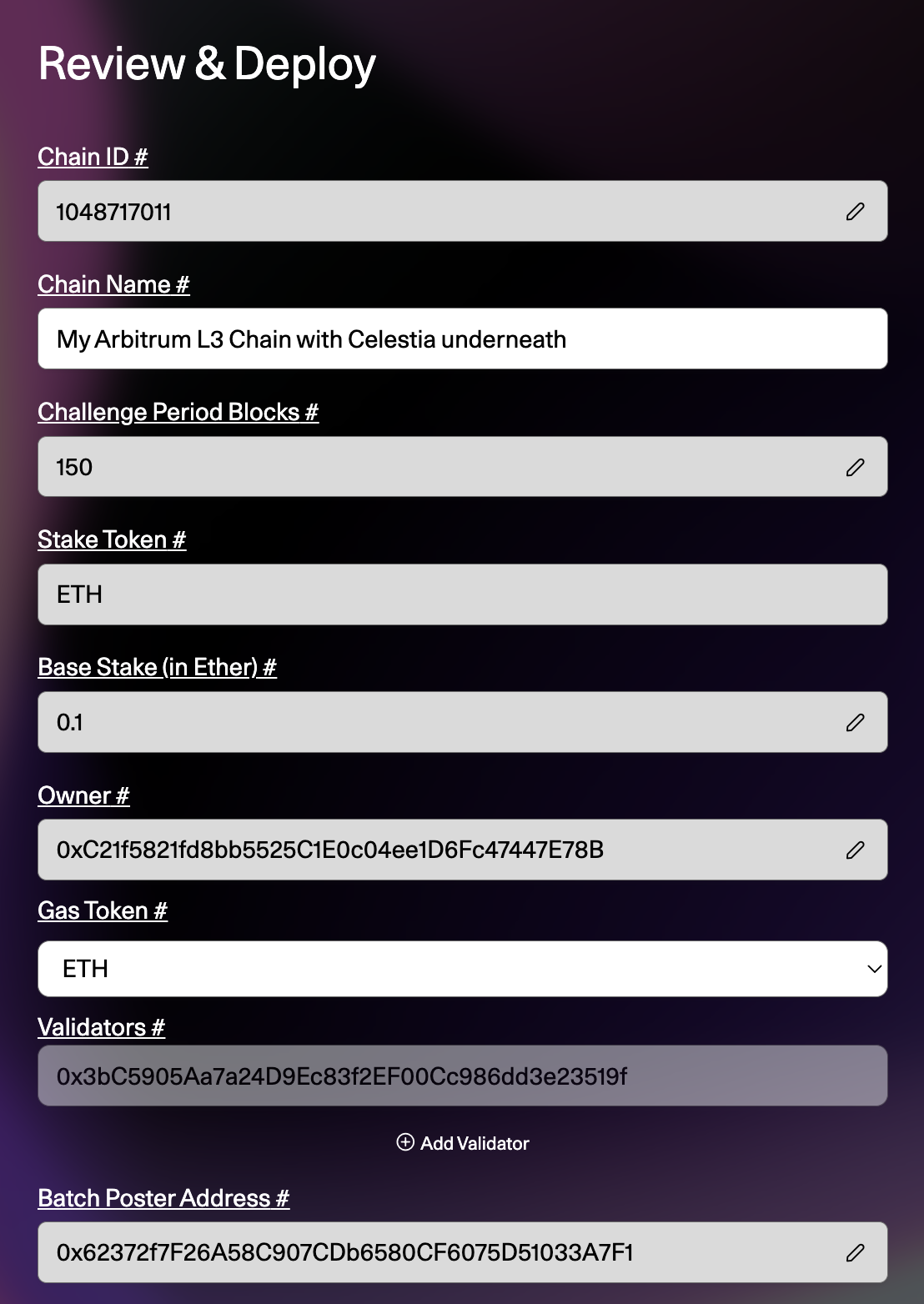Click the Validators # label link

pyautogui.click(x=102, y=1027)
